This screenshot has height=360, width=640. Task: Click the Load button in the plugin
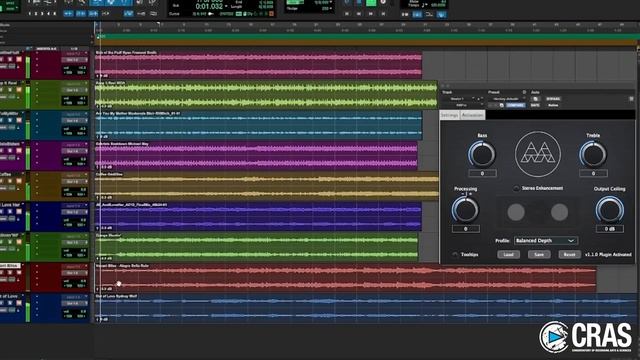point(508,254)
